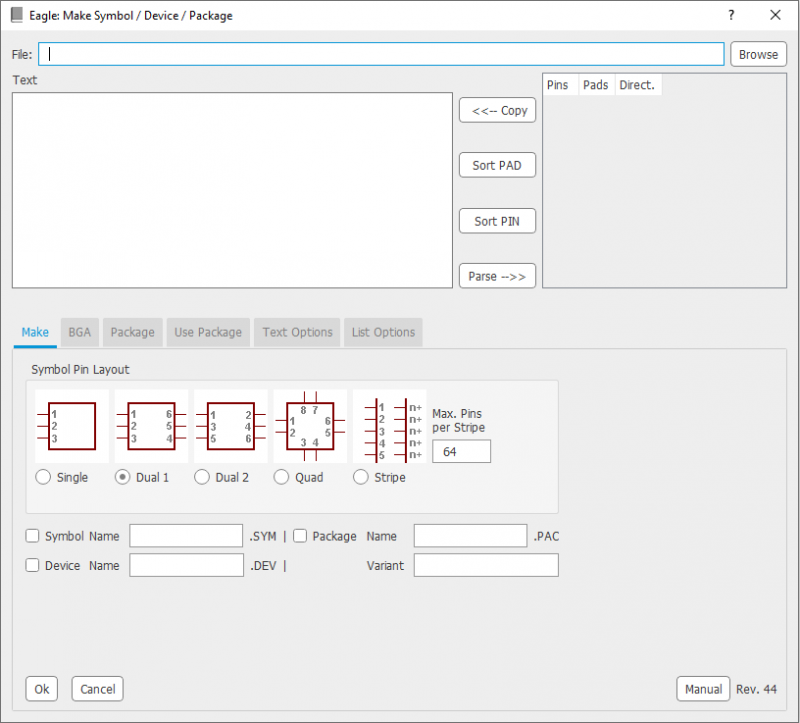Focus the File path input field
The height and width of the screenshot is (723, 800).
[x=381, y=54]
